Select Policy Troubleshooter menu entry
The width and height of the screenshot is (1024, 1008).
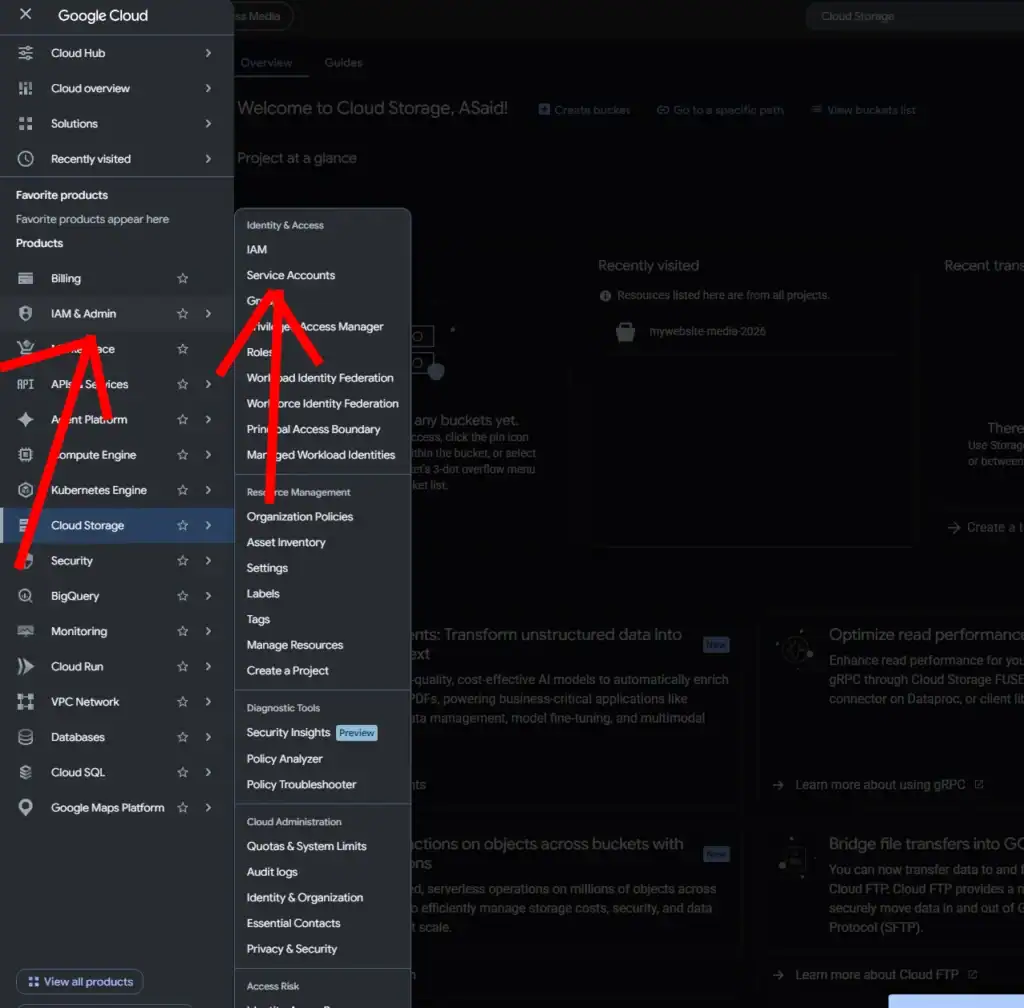pos(301,784)
